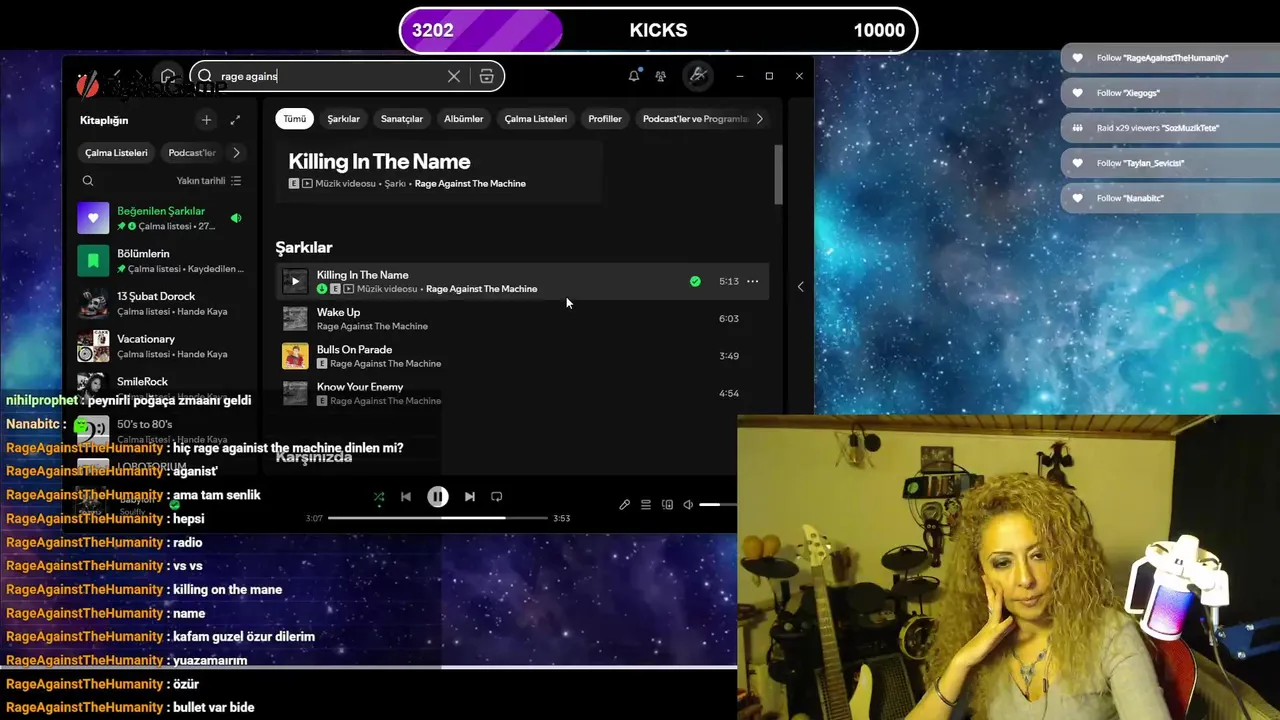Search within library magnifier icon

pyautogui.click(x=88, y=181)
